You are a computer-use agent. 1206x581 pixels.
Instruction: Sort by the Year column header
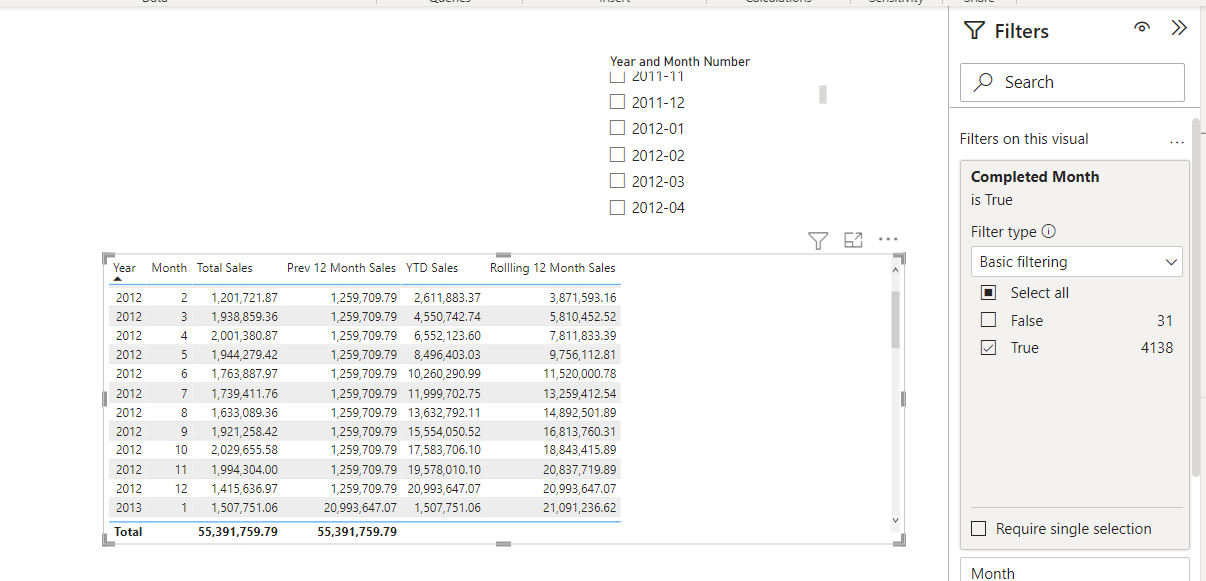125,268
